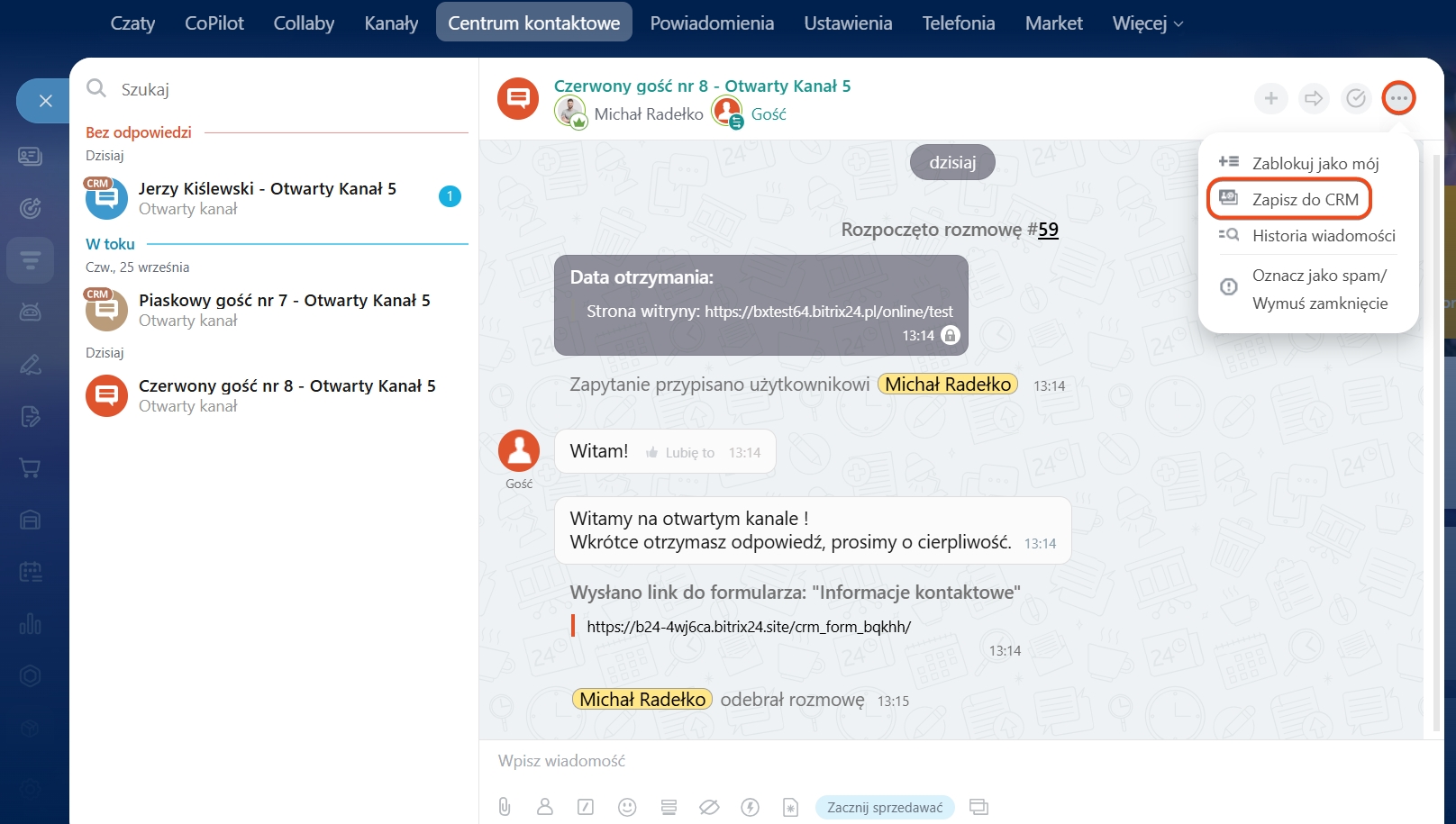
Task: Click the plus icon in chat header
Action: click(1270, 98)
